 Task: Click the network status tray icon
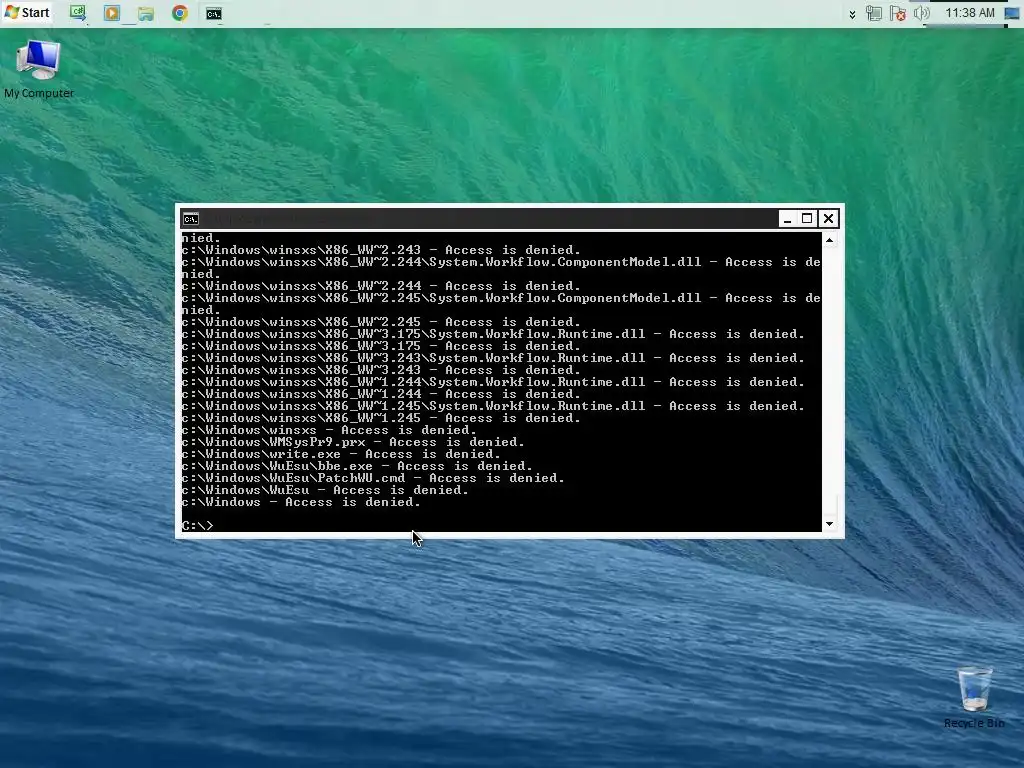tap(873, 13)
